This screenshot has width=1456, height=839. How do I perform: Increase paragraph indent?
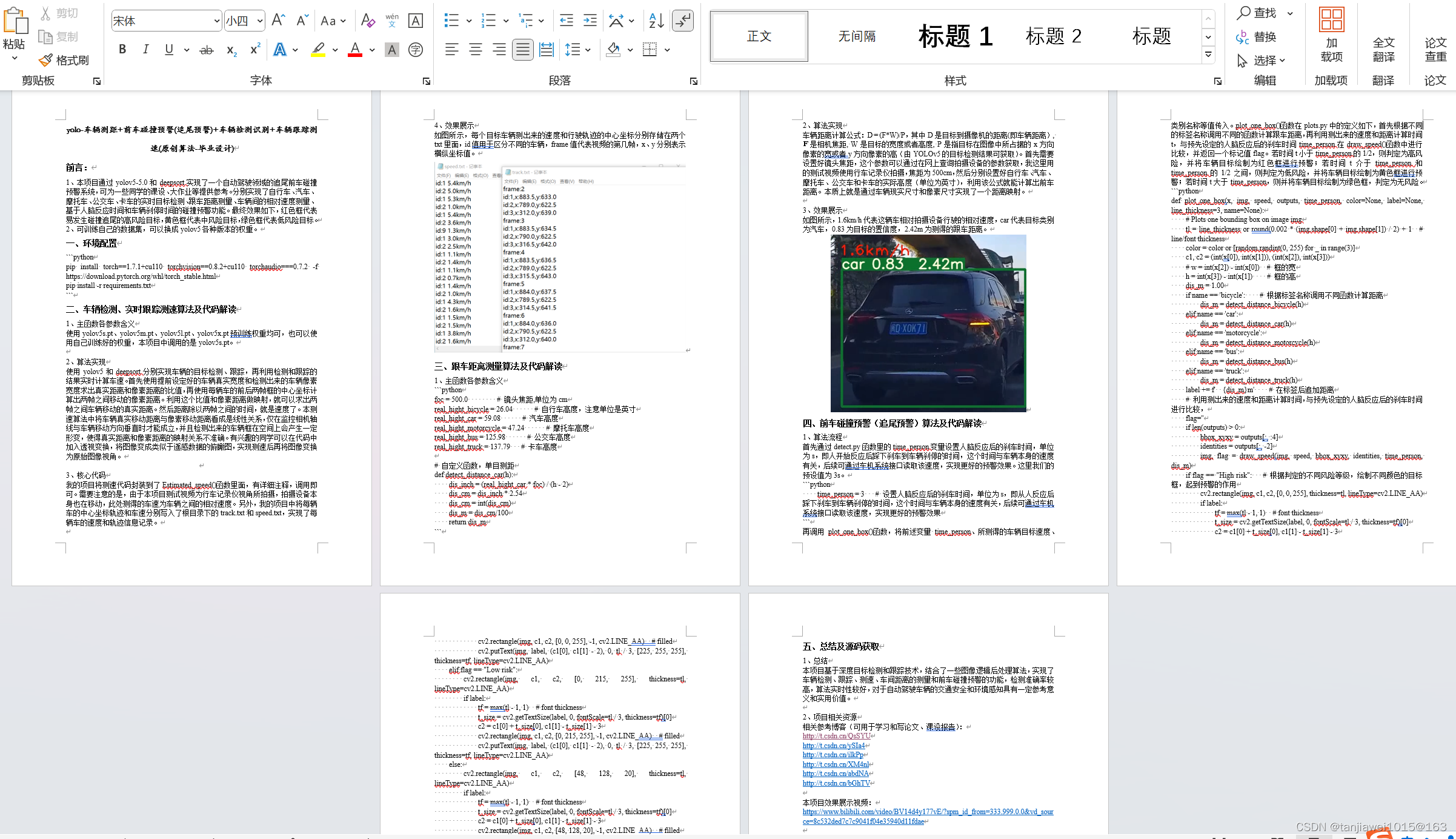[x=590, y=21]
